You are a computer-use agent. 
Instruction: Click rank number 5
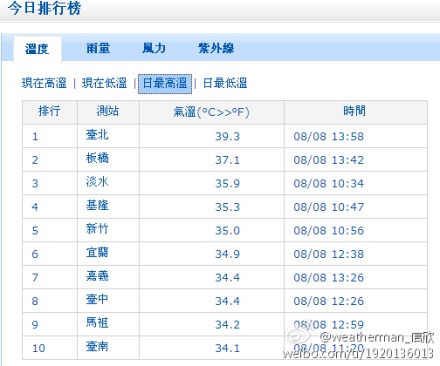pyautogui.click(x=35, y=231)
